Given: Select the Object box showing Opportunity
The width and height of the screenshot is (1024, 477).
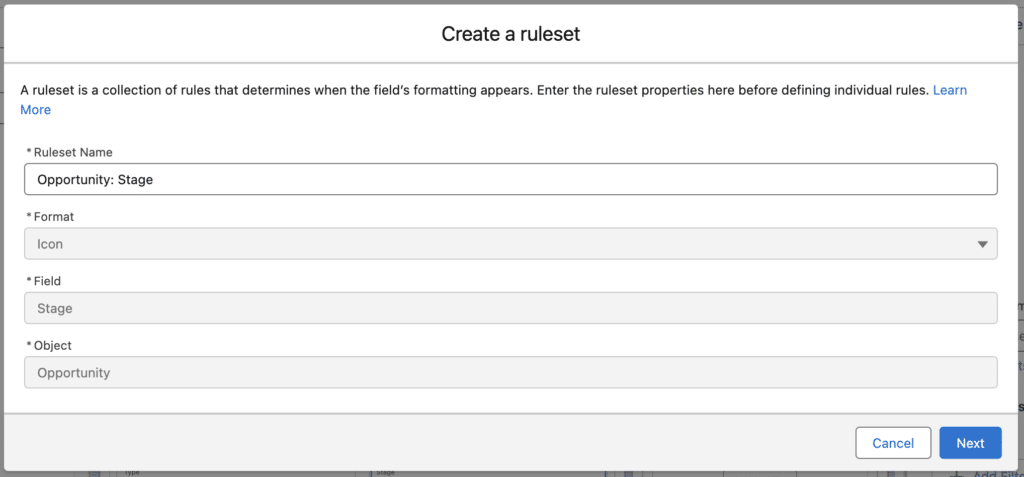Looking at the screenshot, I should coord(511,372).
